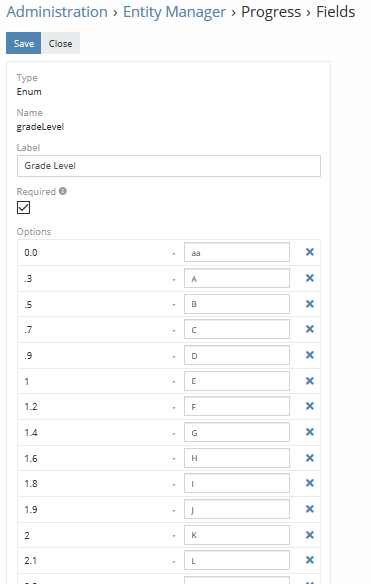Go to Administration breadcrumb link
Screen dimensions: 371x584
(x=57, y=12)
